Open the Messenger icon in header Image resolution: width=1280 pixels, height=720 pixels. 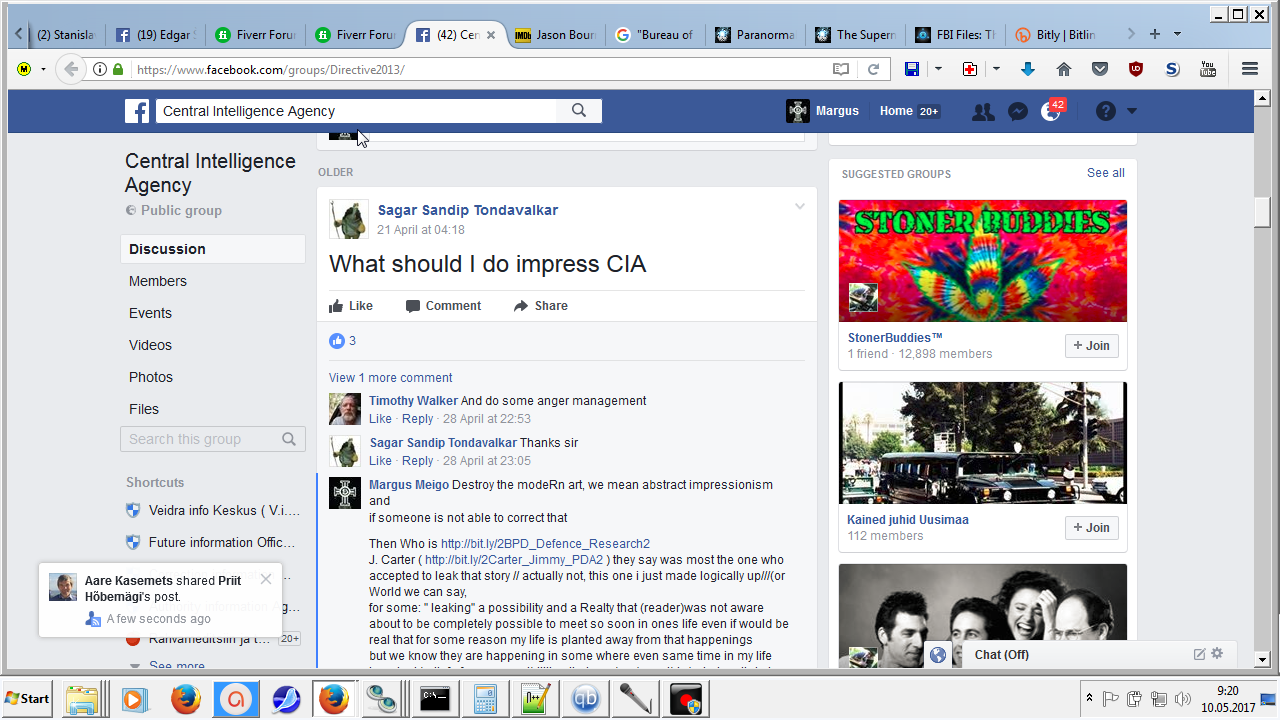[x=1018, y=112]
